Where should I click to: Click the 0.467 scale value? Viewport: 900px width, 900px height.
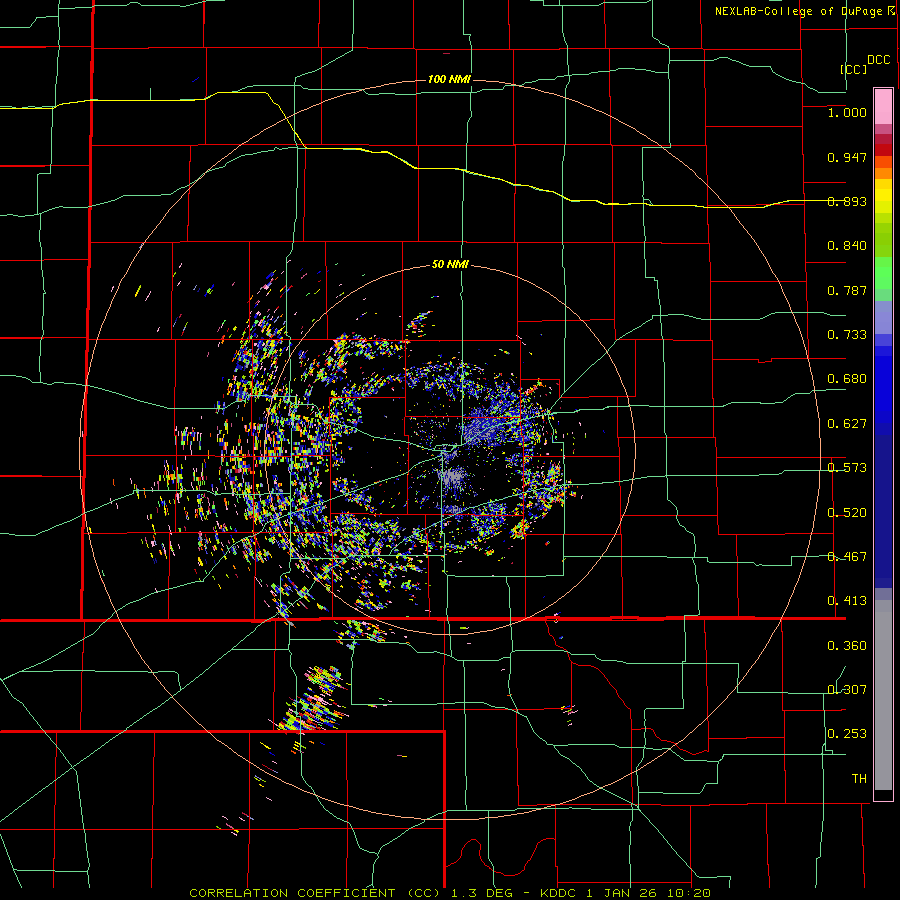847,557
